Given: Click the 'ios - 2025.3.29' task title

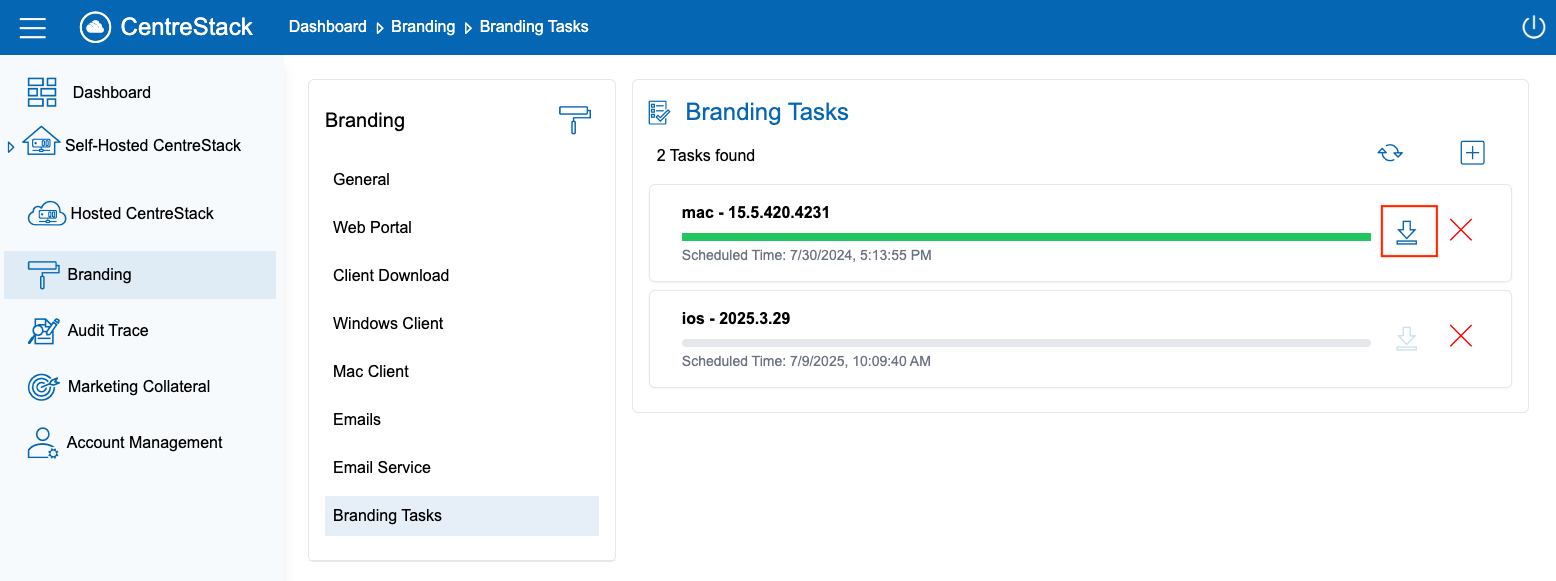Looking at the screenshot, I should [x=736, y=319].
